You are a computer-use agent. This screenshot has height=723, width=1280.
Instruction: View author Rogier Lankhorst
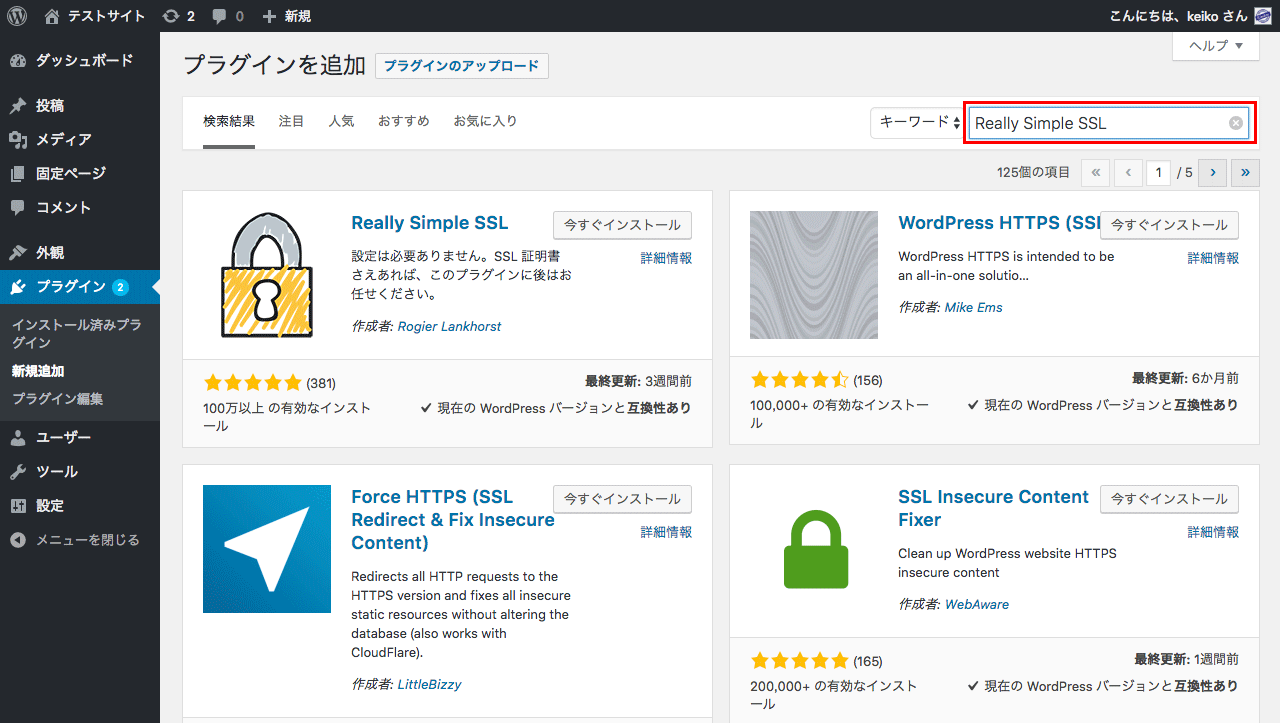pyautogui.click(x=449, y=326)
